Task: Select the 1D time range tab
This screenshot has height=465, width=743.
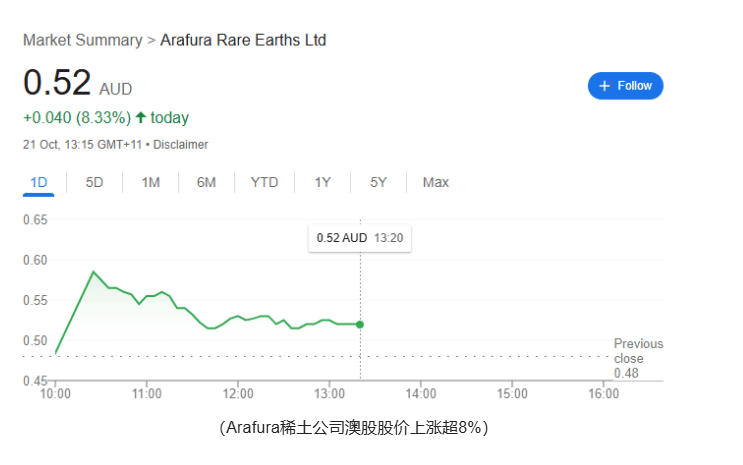Action: click(39, 182)
